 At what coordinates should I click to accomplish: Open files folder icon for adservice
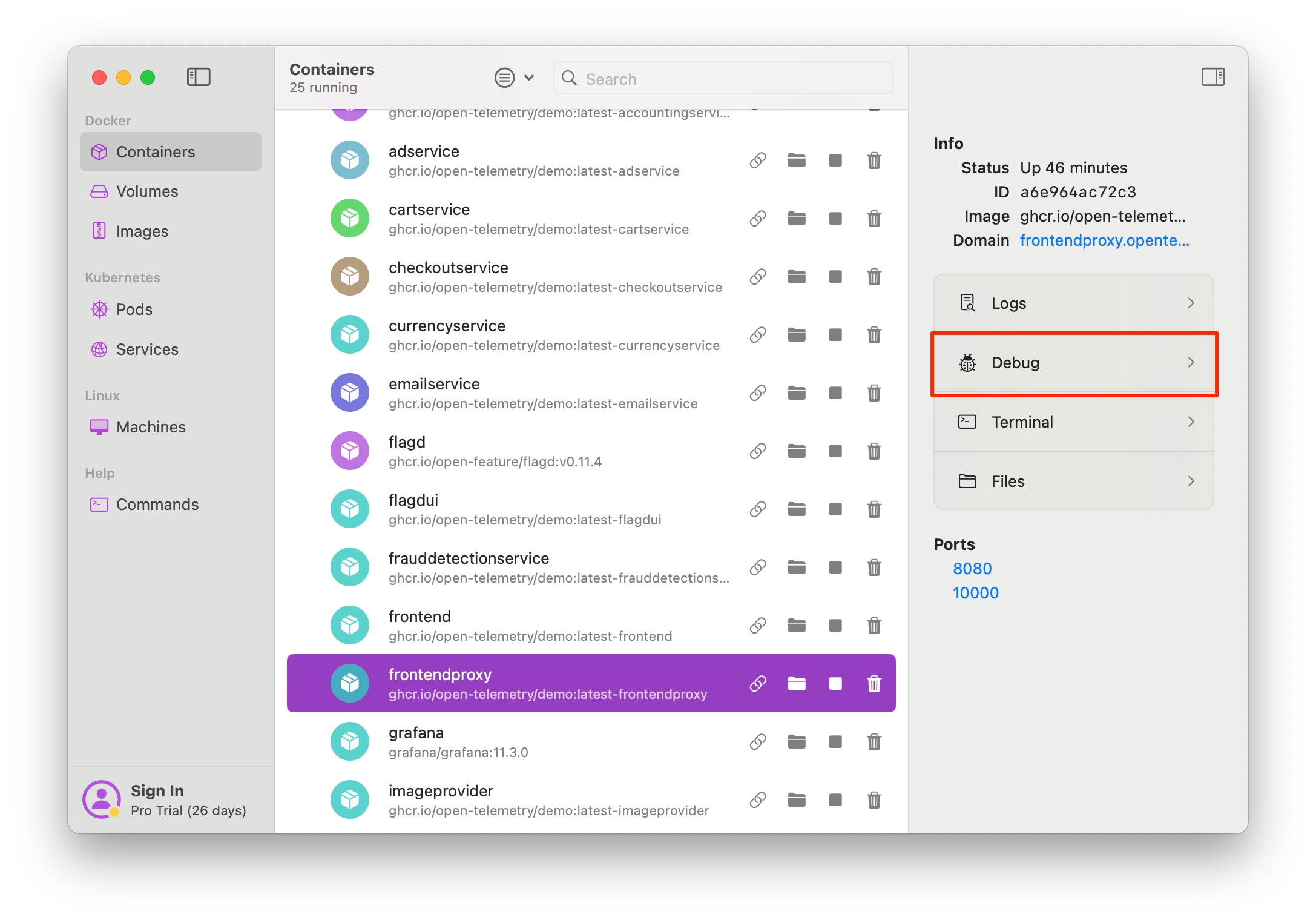(797, 160)
